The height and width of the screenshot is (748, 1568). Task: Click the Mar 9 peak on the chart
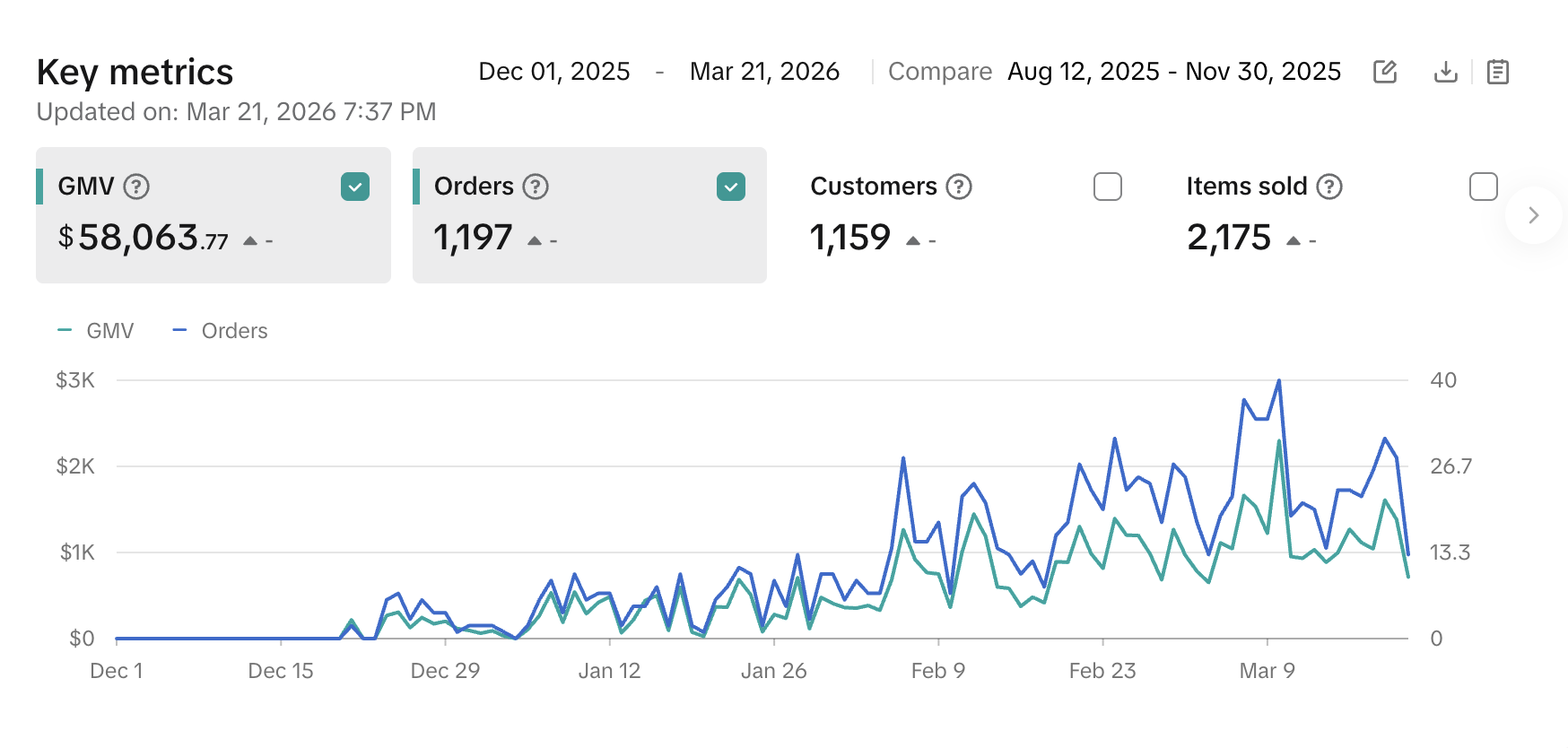point(1278,381)
